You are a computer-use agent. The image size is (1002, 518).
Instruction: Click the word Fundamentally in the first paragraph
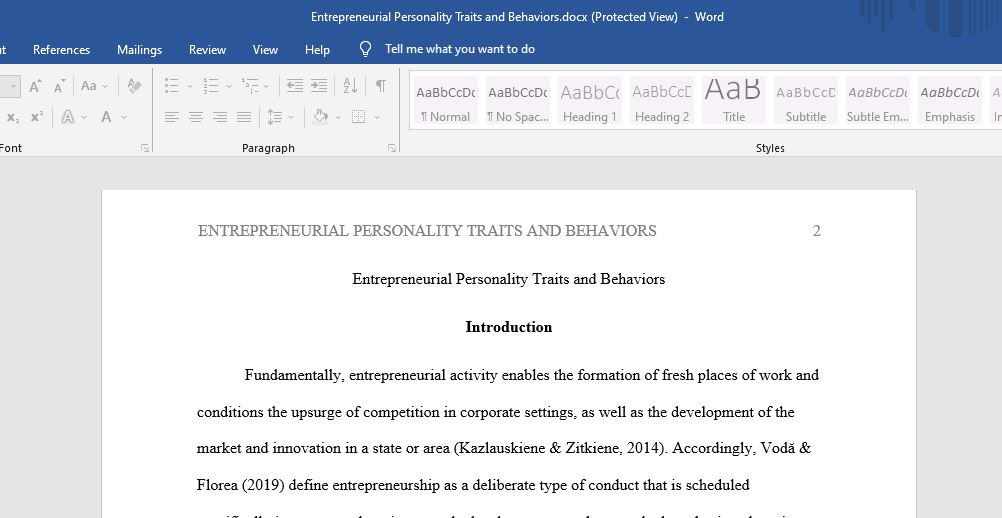coord(295,376)
